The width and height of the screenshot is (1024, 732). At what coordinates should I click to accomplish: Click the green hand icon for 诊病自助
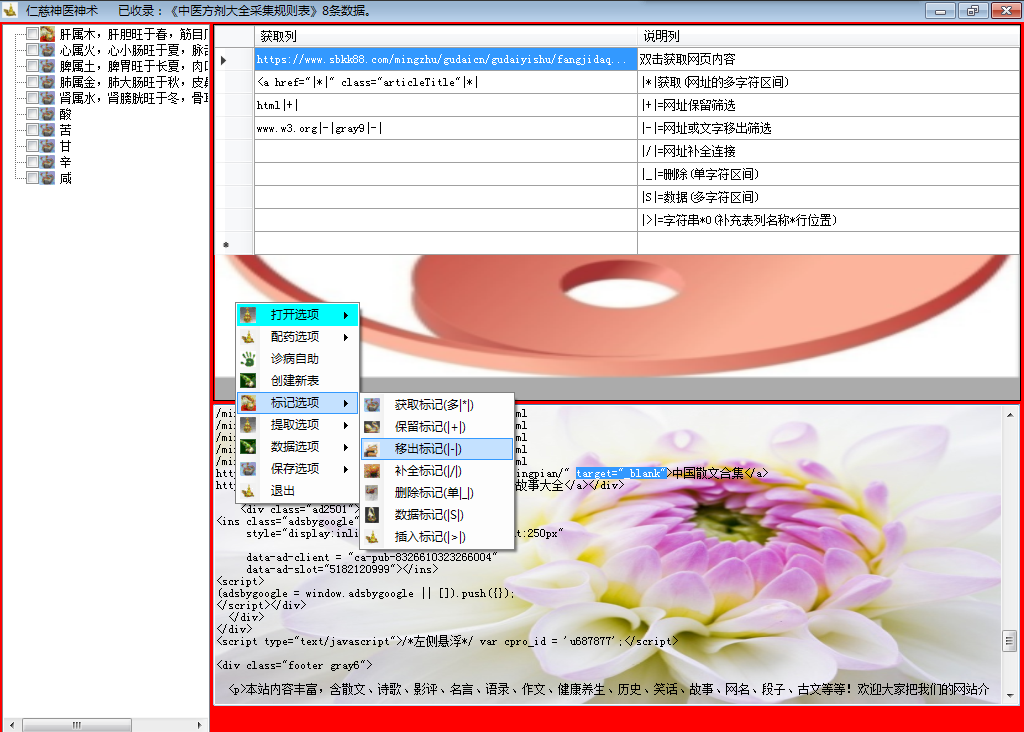248,358
